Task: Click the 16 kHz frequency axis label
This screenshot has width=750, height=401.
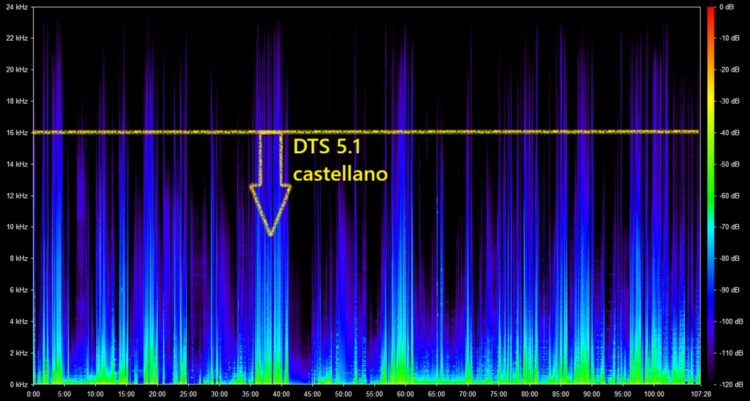Action: coord(19,133)
